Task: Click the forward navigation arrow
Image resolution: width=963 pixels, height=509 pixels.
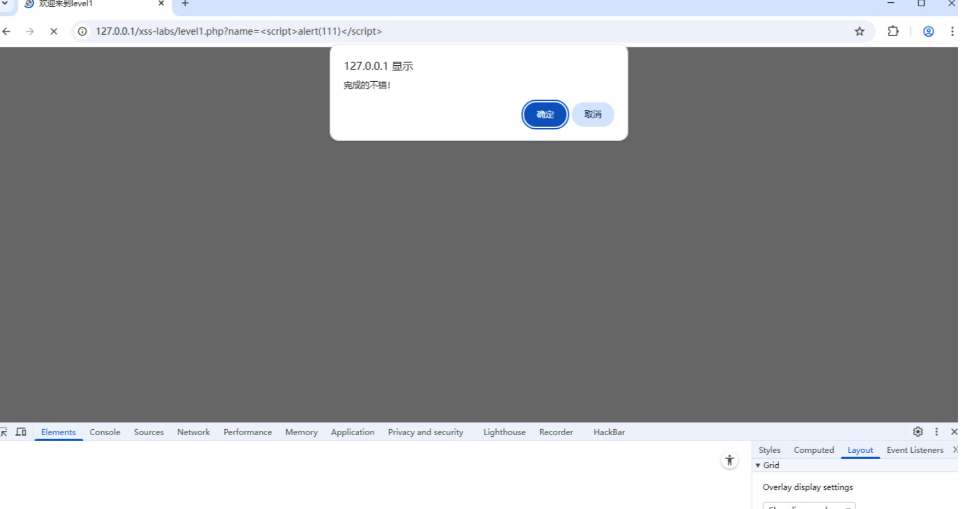Action: pyautogui.click(x=29, y=31)
